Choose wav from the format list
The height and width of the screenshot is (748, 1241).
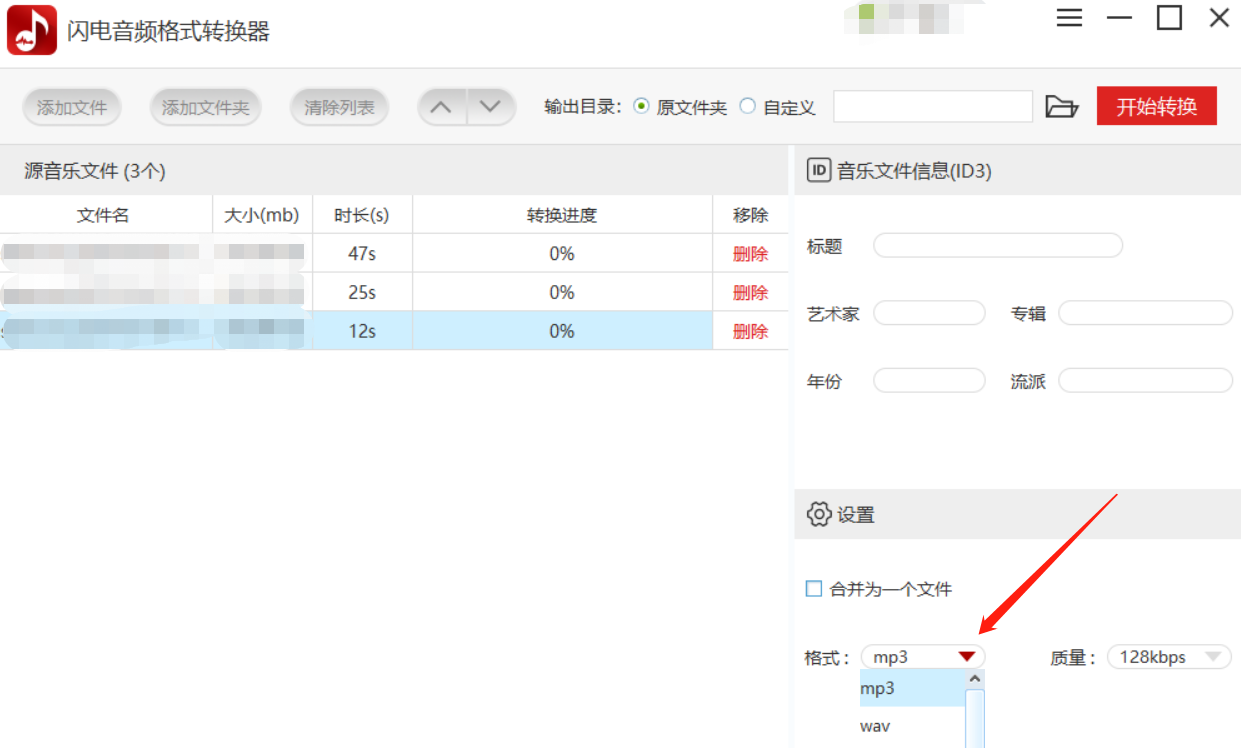click(x=913, y=726)
